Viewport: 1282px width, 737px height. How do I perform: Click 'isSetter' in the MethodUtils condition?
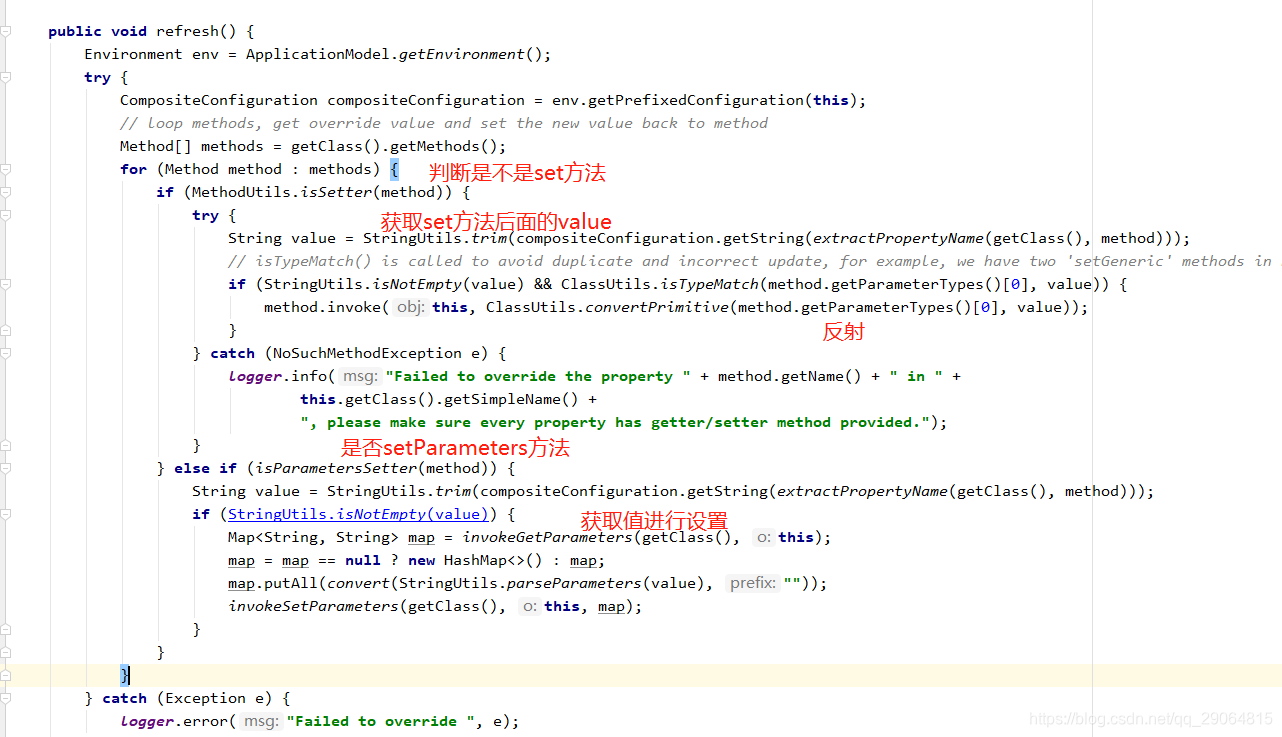(336, 192)
